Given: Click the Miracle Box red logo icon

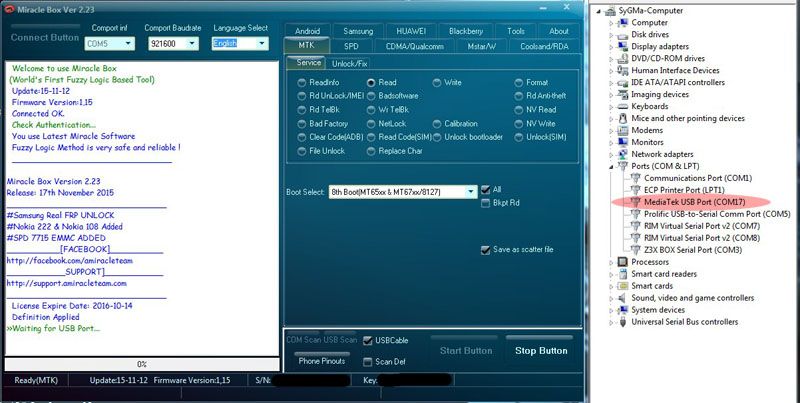Looking at the screenshot, I should coord(9,10).
